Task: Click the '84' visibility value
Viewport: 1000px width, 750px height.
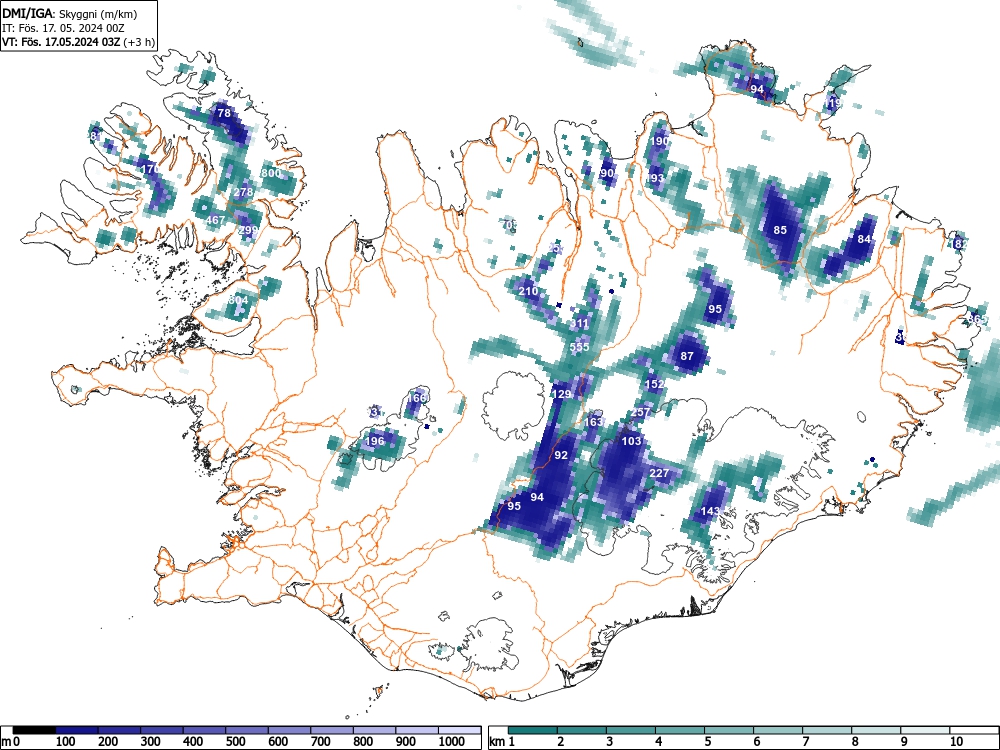Action: pyautogui.click(x=864, y=239)
